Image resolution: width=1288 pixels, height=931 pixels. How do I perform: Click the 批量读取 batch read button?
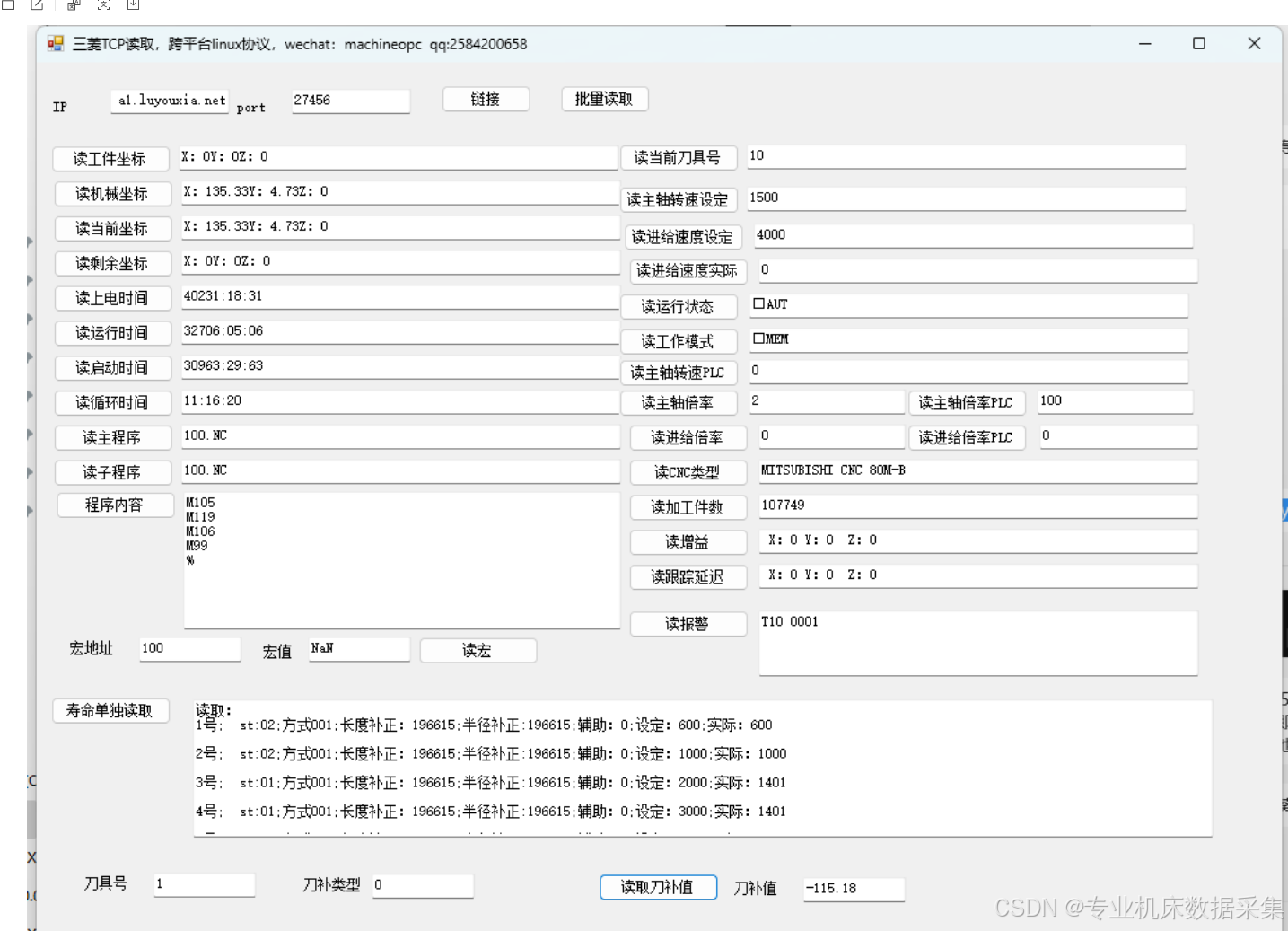[604, 100]
